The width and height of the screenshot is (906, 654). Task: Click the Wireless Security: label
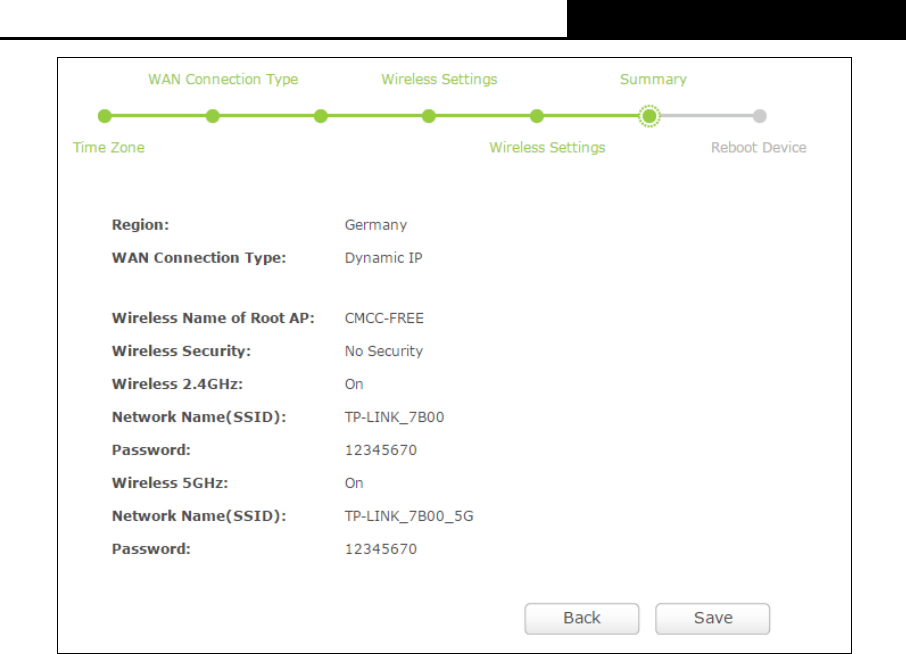(x=181, y=351)
